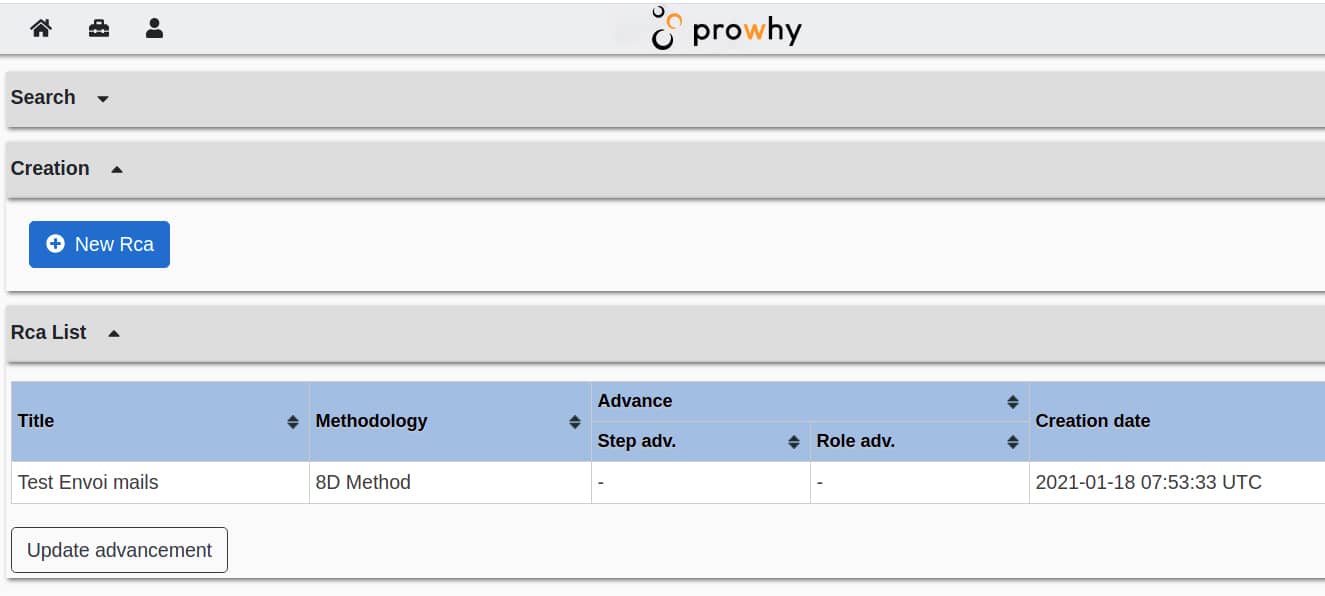Viewport: 1325px width, 596px height.
Task: Expand the Search panel
Action: [x=103, y=99]
